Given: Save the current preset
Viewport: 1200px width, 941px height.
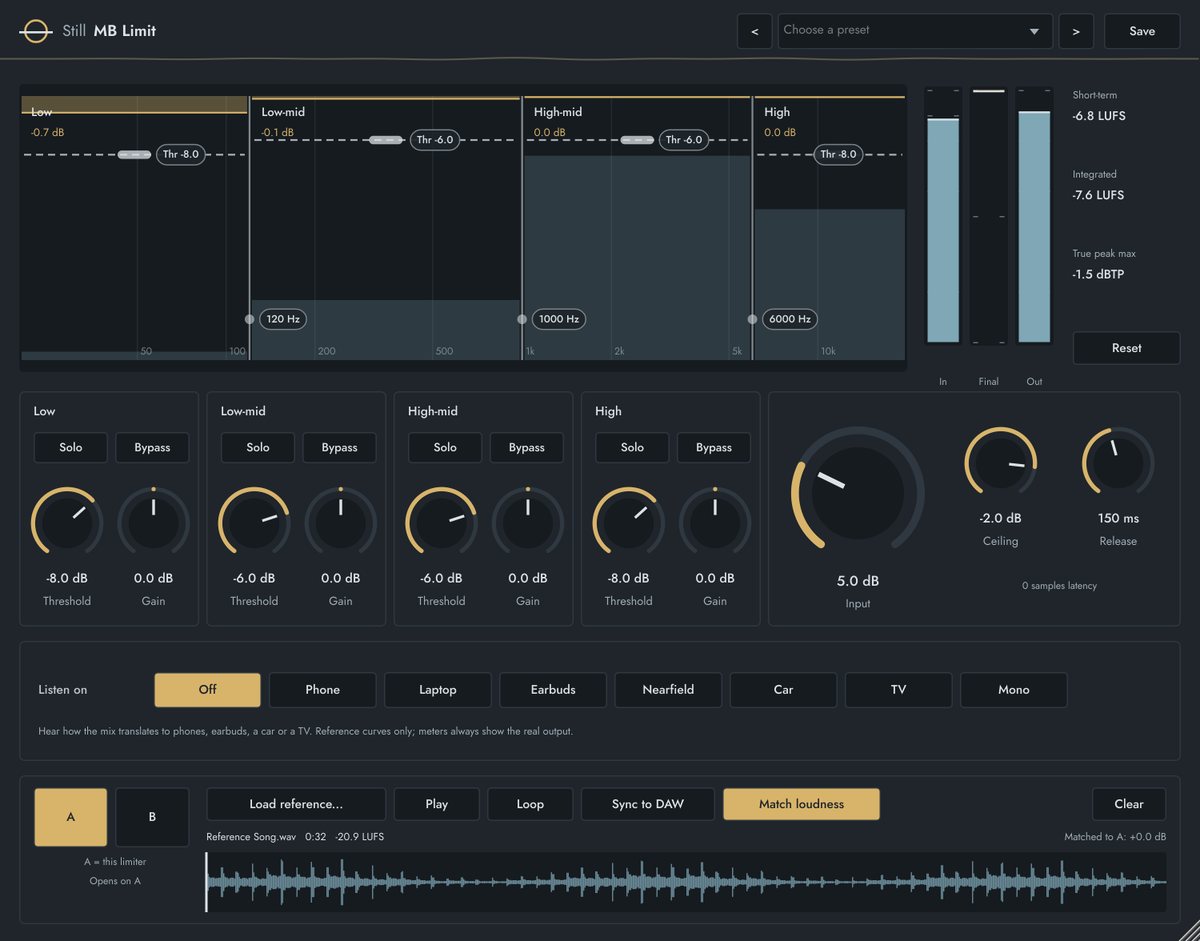Looking at the screenshot, I should [1142, 31].
